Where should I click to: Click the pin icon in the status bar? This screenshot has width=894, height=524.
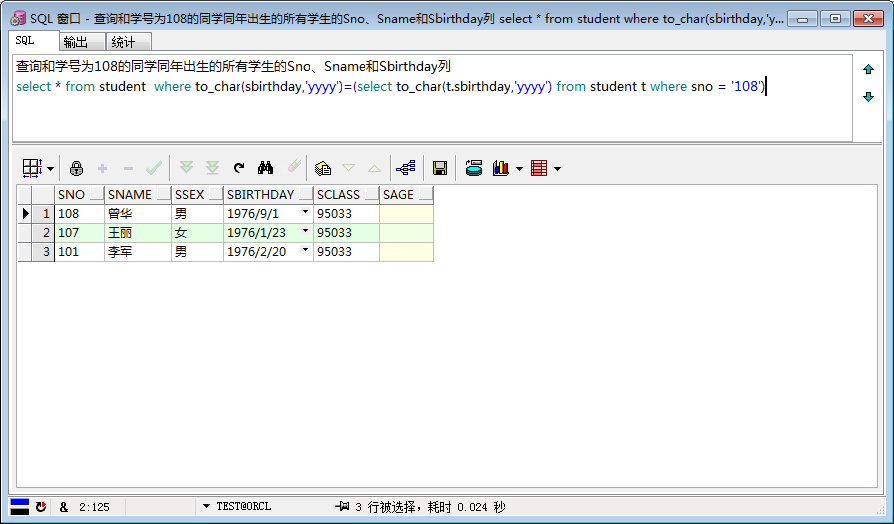pos(342,506)
